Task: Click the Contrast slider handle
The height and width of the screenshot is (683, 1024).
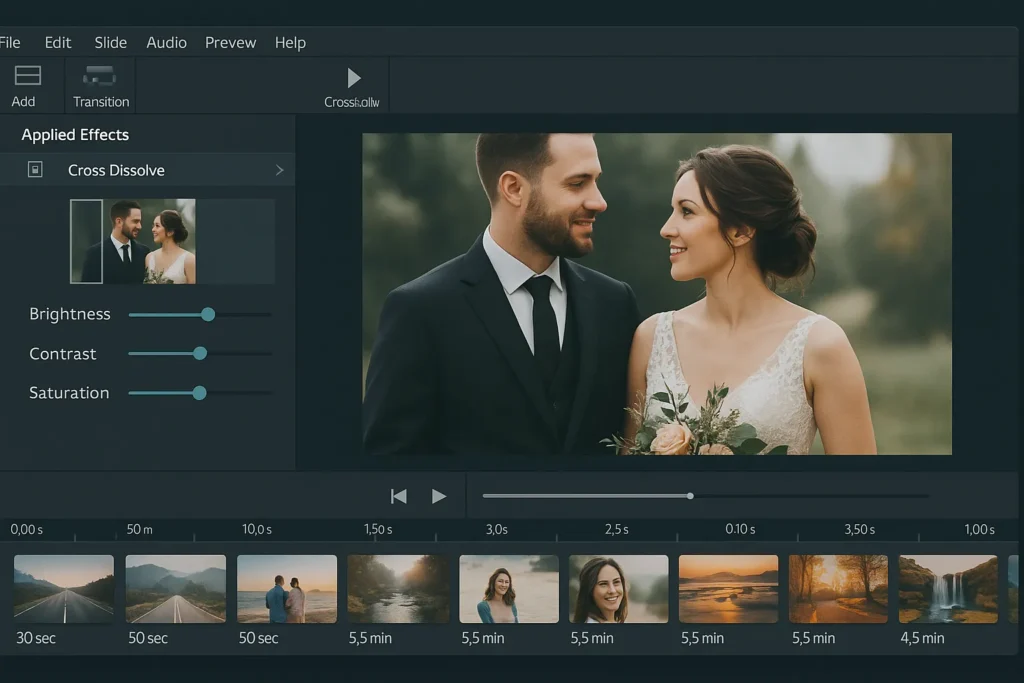Action: [x=200, y=353]
